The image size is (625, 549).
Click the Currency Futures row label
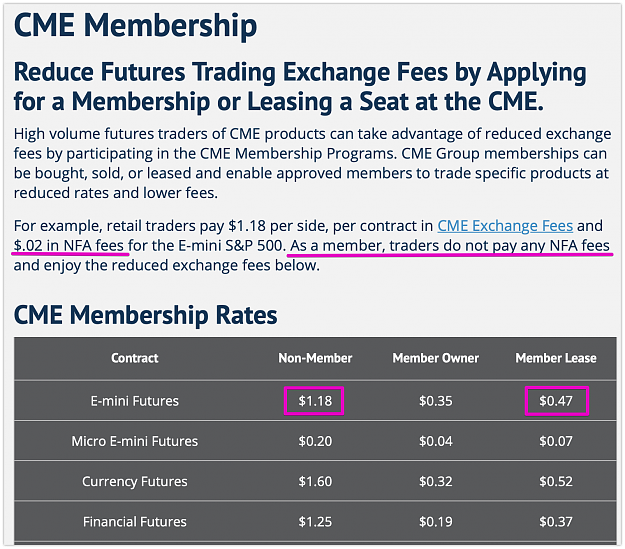(135, 482)
